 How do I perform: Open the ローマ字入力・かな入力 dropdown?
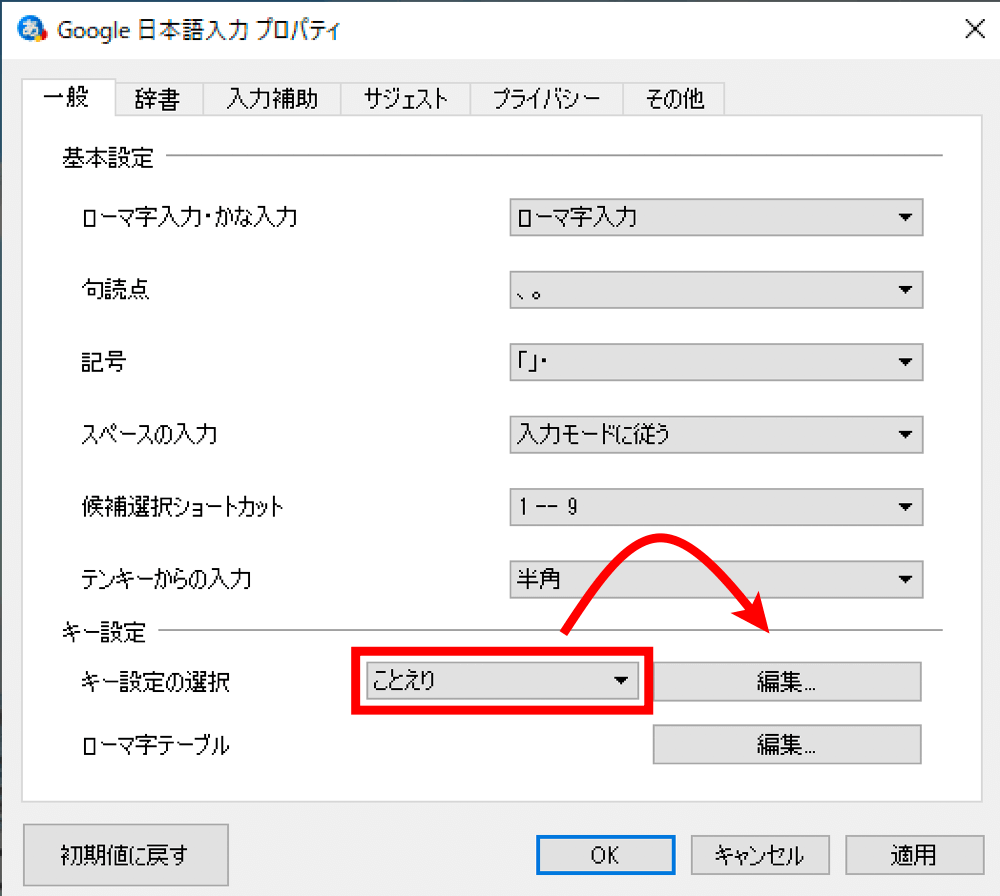click(x=716, y=217)
